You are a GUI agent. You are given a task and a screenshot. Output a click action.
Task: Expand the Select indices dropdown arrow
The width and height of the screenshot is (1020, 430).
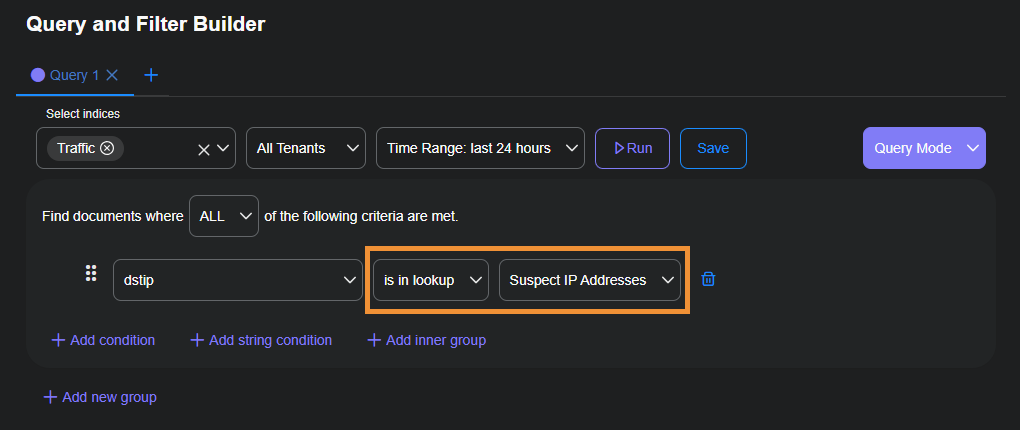click(223, 148)
